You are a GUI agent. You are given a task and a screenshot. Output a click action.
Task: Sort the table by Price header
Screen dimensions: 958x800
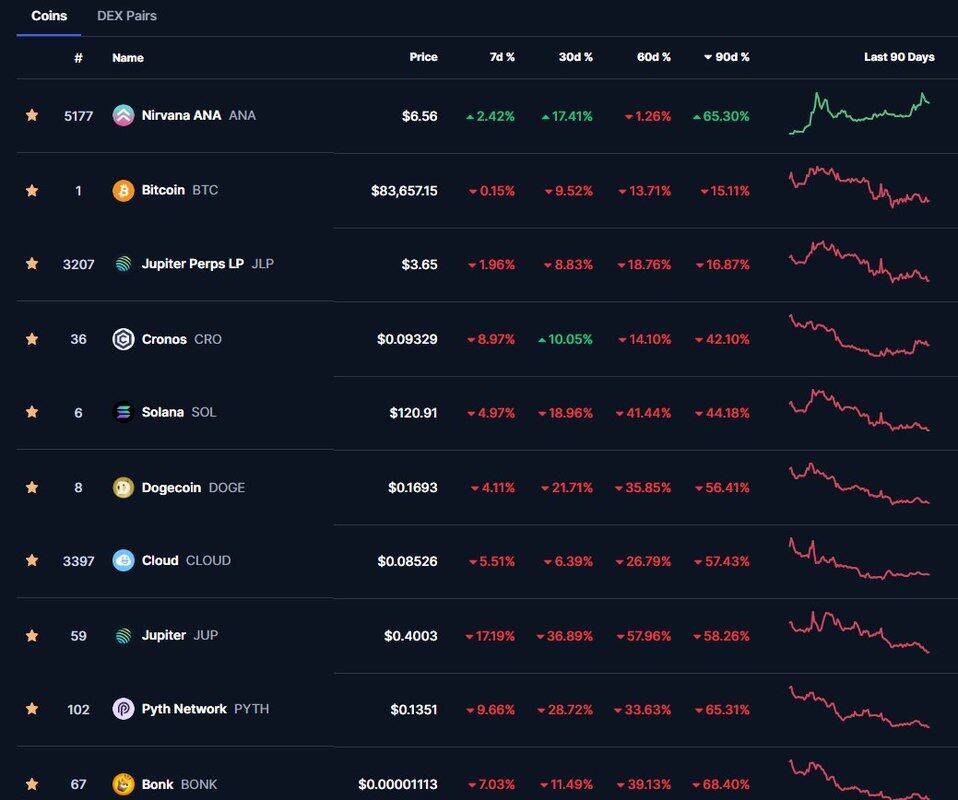(x=423, y=57)
